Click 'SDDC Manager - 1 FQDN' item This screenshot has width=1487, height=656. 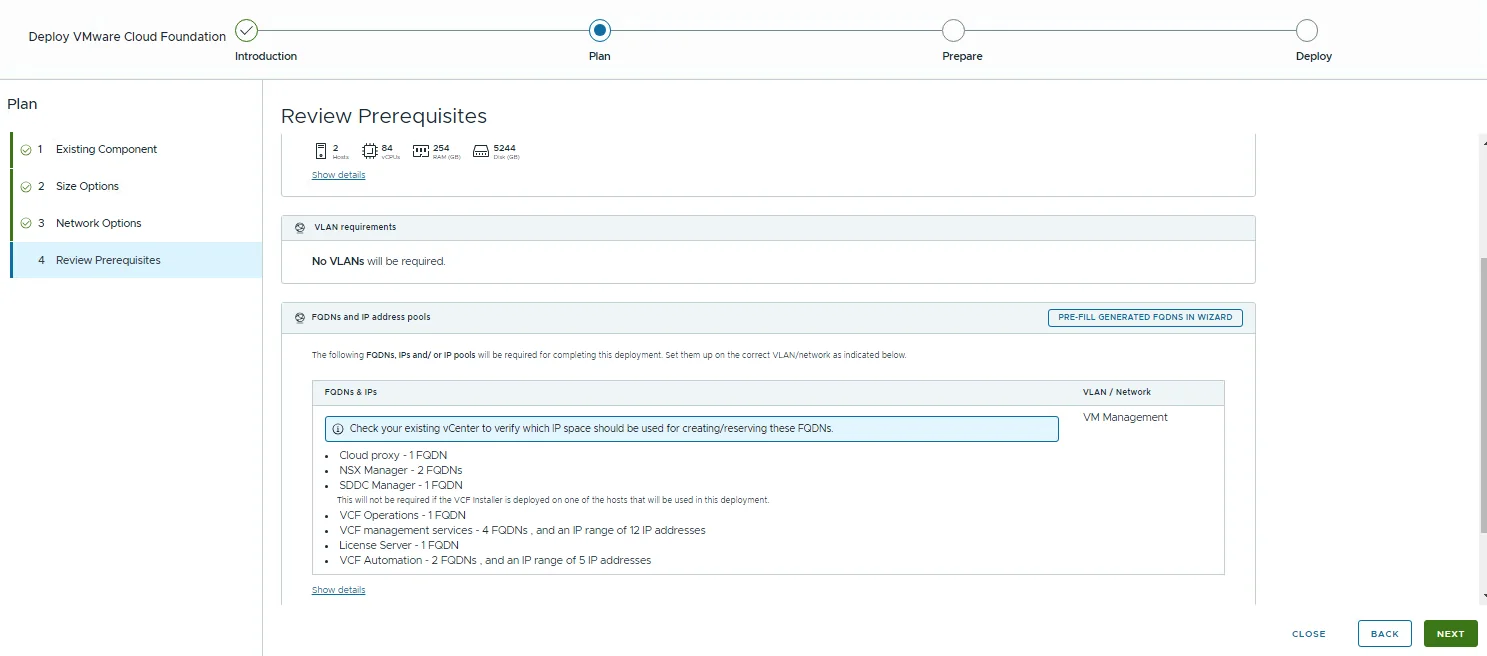(x=401, y=485)
